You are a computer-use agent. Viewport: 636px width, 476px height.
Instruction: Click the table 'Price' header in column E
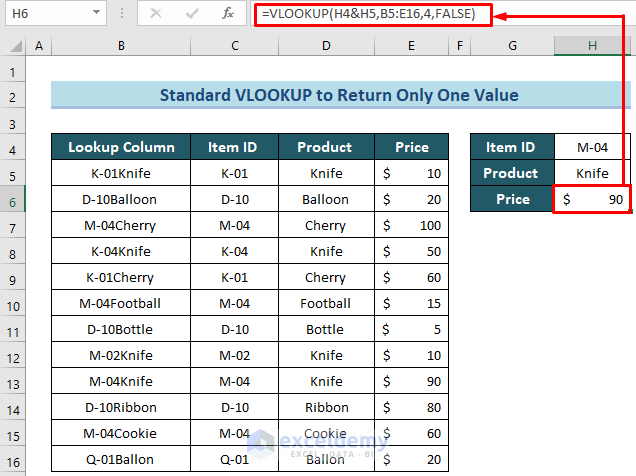[411, 147]
